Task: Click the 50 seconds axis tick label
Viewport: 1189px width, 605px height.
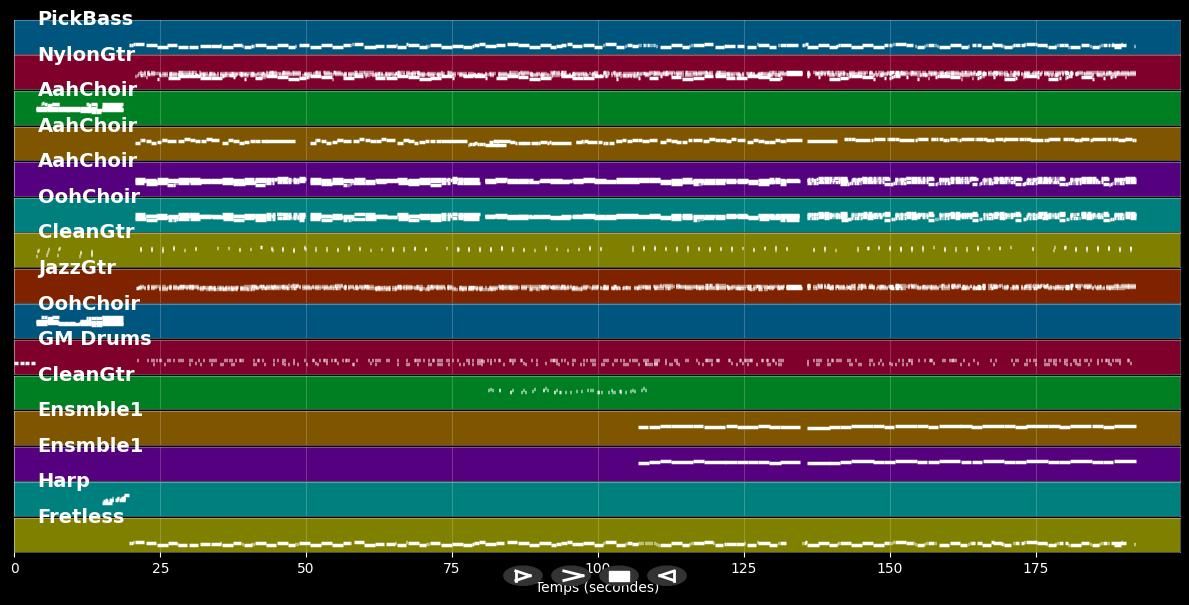Action: click(x=305, y=568)
